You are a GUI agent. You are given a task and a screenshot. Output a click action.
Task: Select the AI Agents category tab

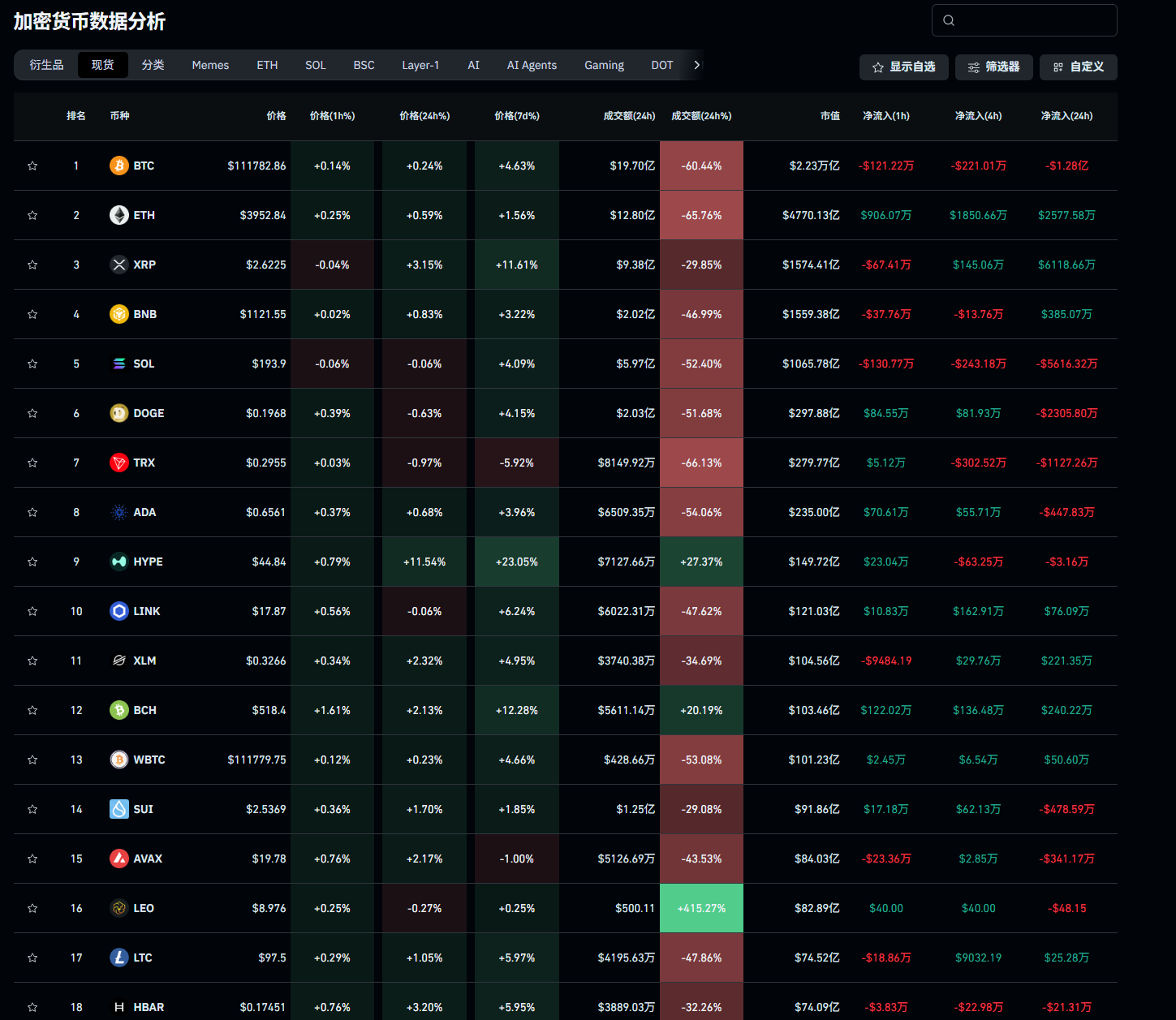click(532, 65)
